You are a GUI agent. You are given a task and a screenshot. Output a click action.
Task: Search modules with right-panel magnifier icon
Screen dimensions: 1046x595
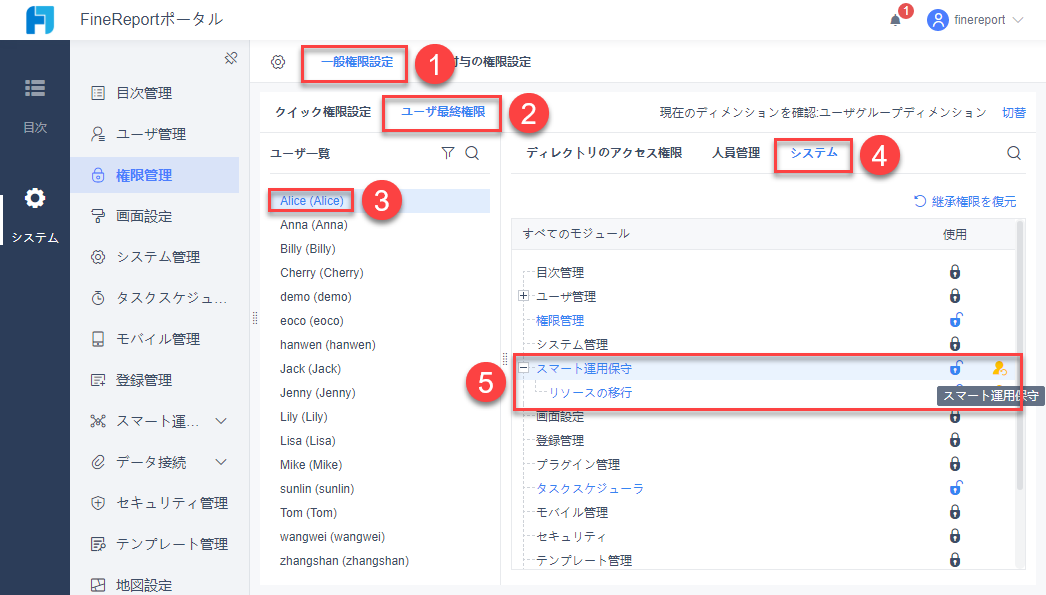(1014, 153)
